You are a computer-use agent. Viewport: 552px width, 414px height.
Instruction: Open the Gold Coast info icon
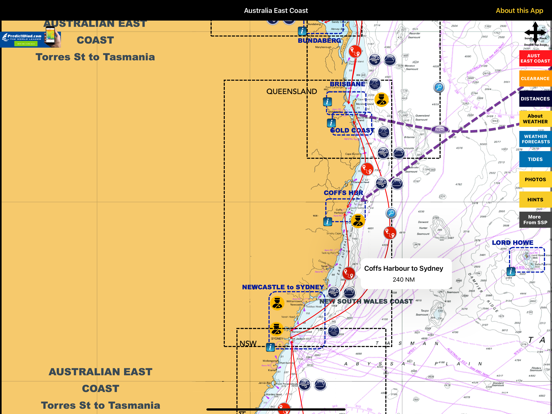click(x=331, y=123)
